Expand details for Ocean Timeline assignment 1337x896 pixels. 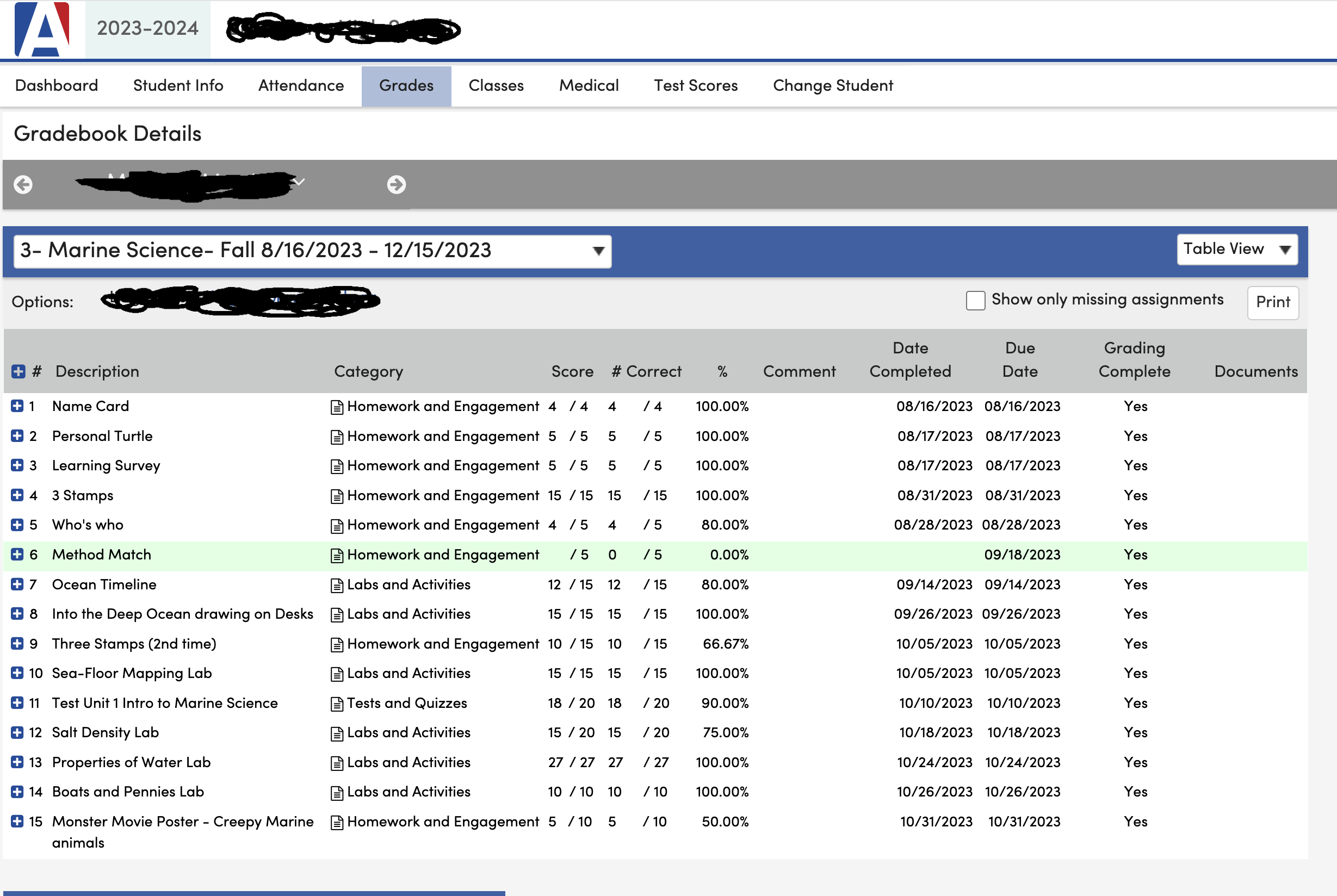(17, 584)
